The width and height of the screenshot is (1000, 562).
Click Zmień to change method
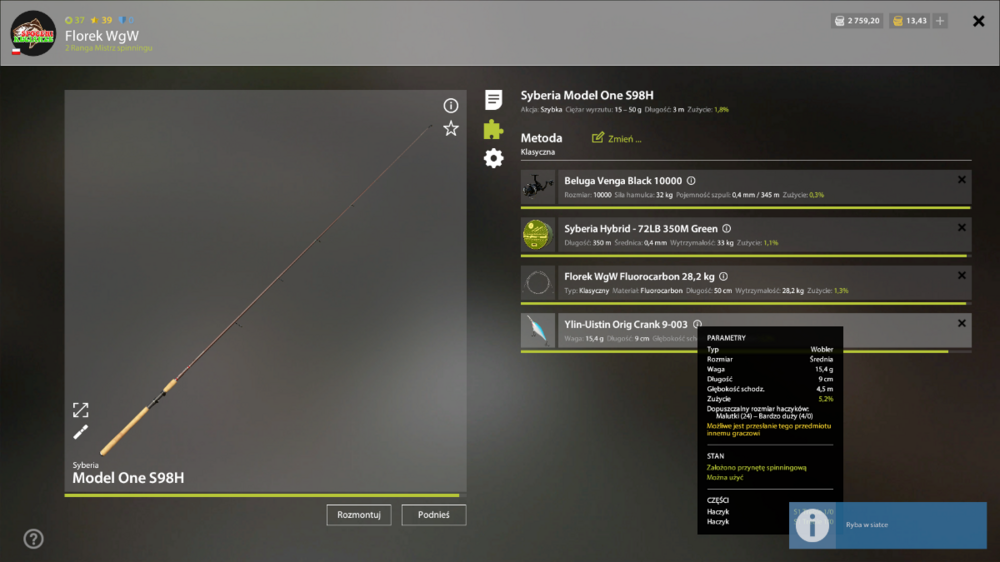click(616, 138)
